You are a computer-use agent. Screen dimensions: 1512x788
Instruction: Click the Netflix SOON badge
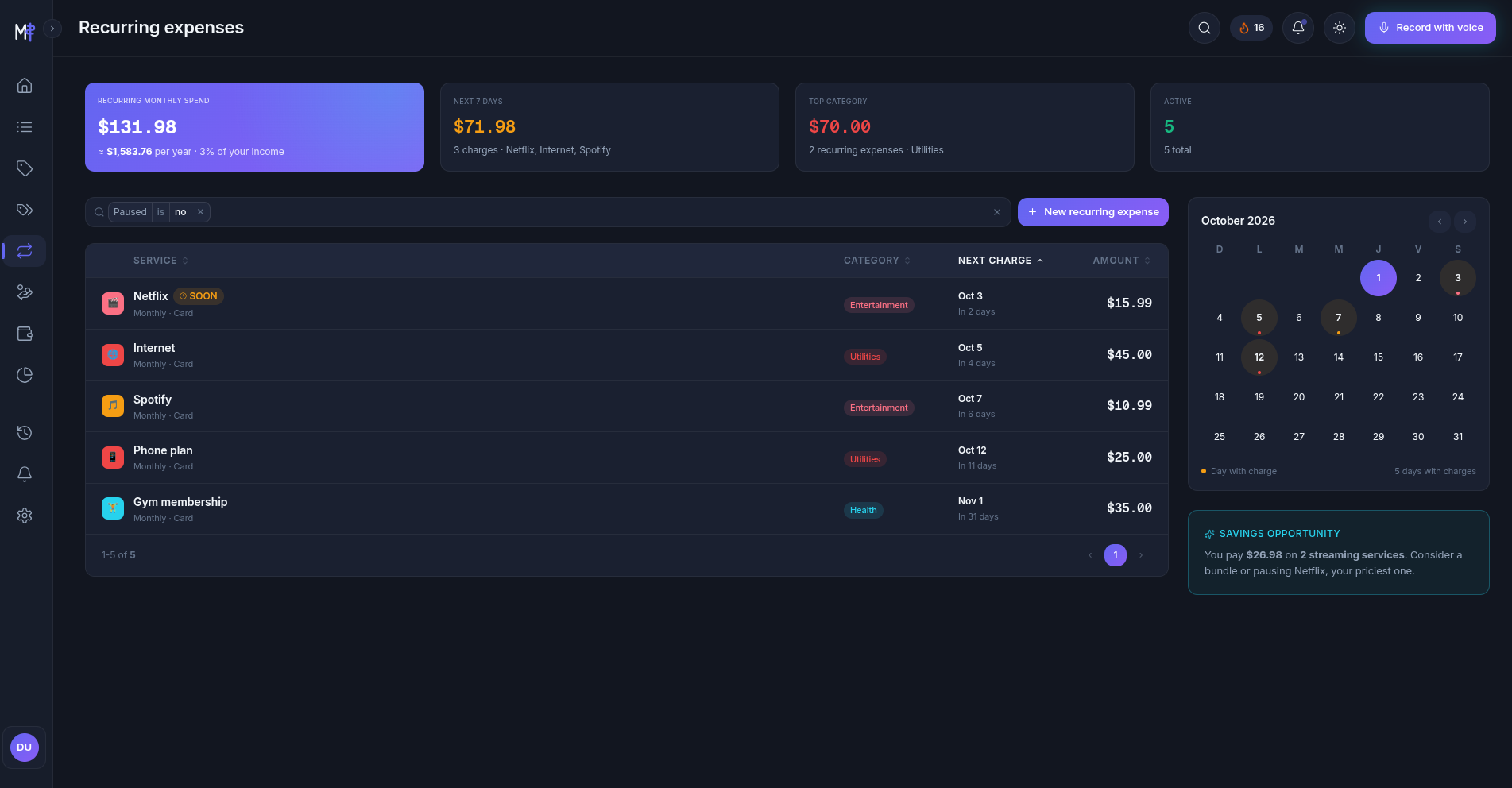199,296
